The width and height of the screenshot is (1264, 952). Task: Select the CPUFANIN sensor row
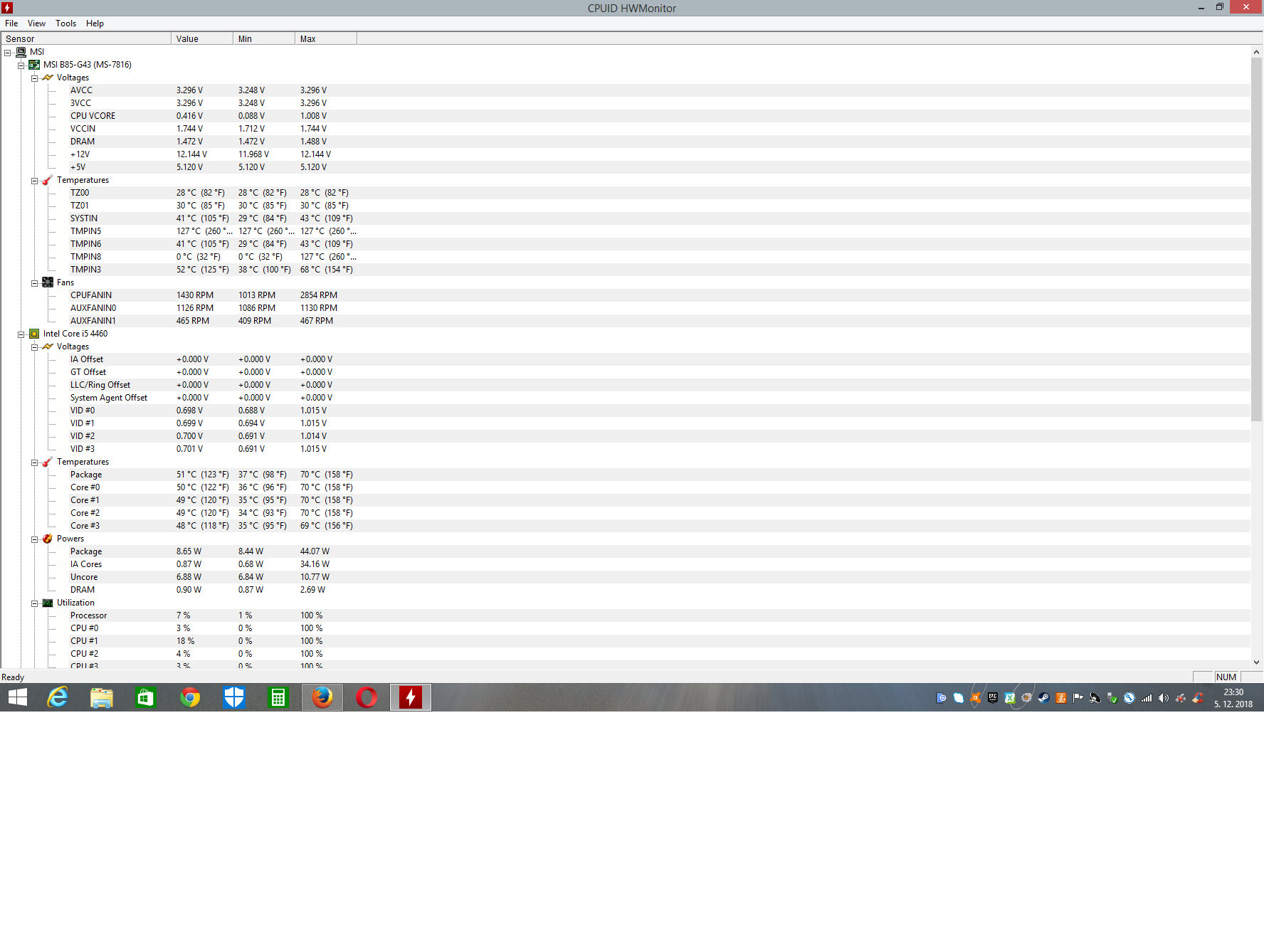point(91,295)
